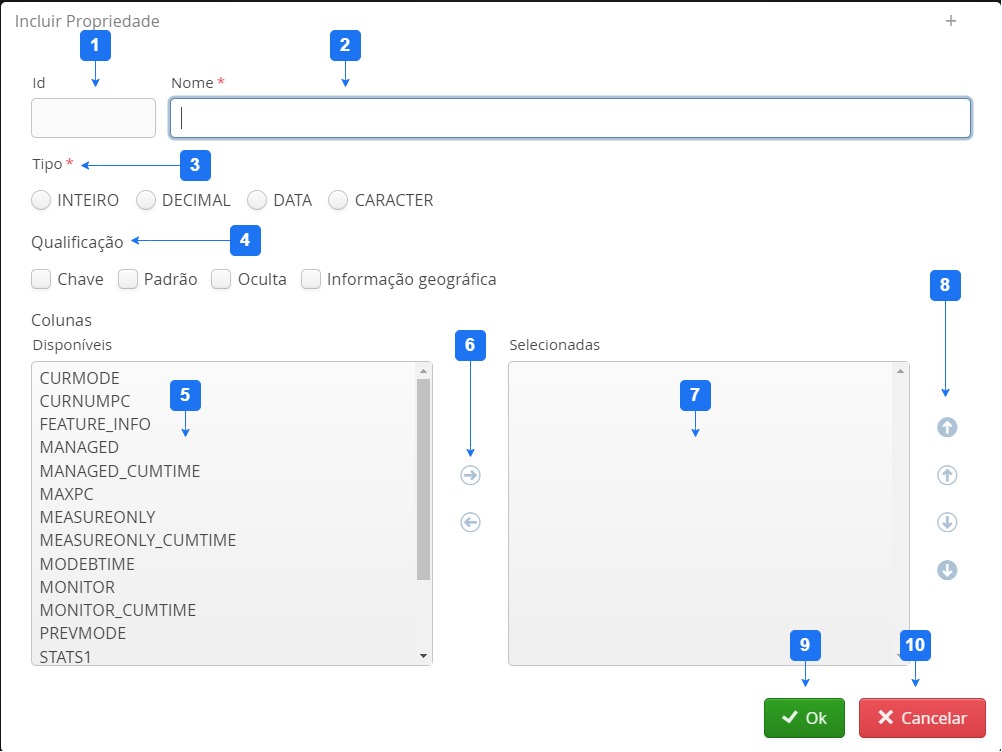Click the move left arrow icon
Viewport: 1002px width, 752px height.
pos(470,522)
